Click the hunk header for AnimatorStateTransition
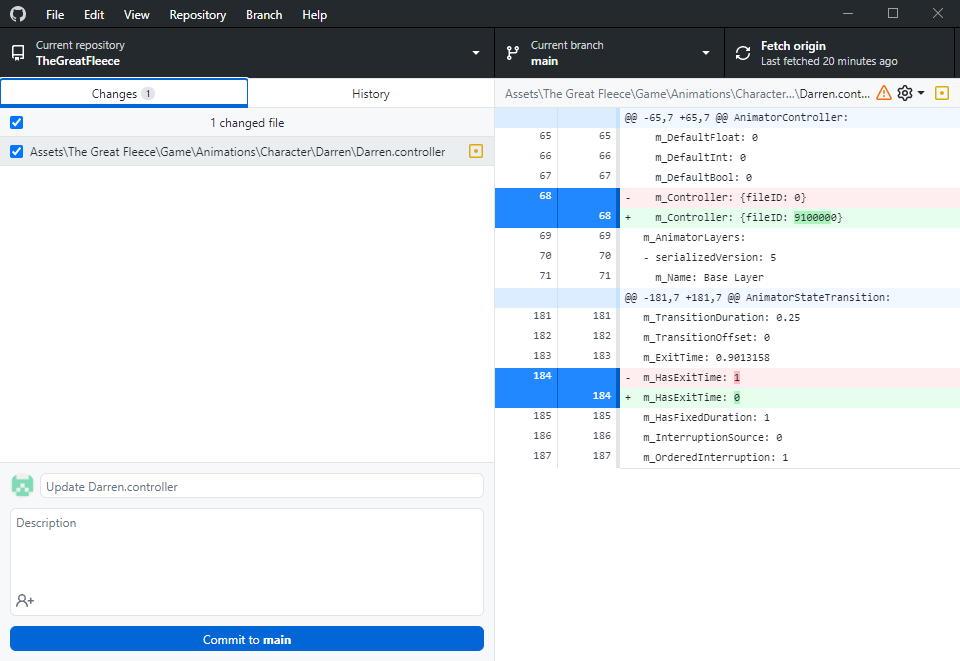This screenshot has height=661, width=960. (x=790, y=297)
